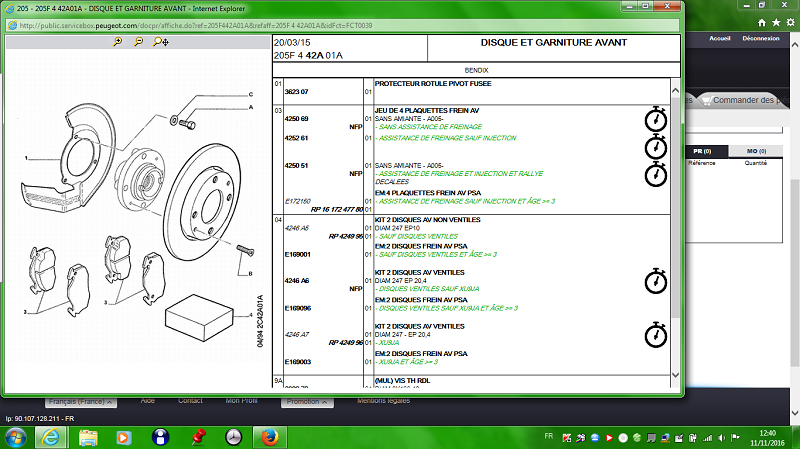Activate the magnifier pan tool
Viewport: 800px width, 449px height.
[x=160, y=42]
